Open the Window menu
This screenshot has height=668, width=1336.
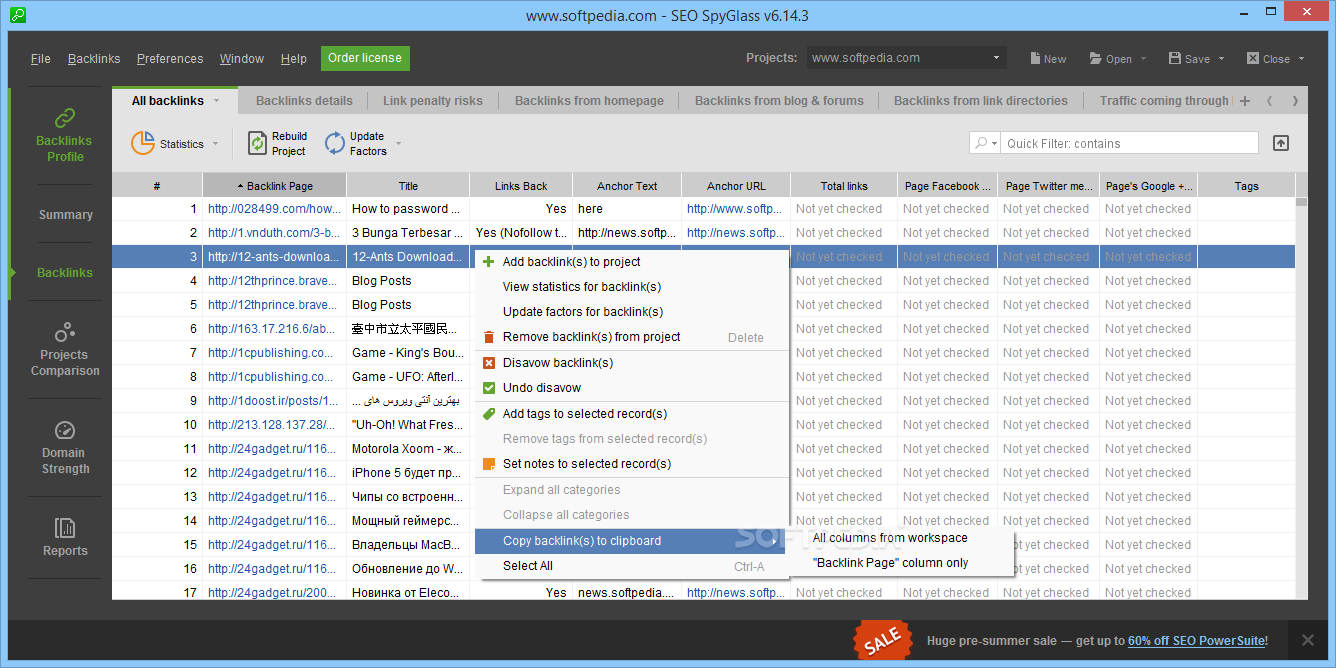pyautogui.click(x=242, y=59)
